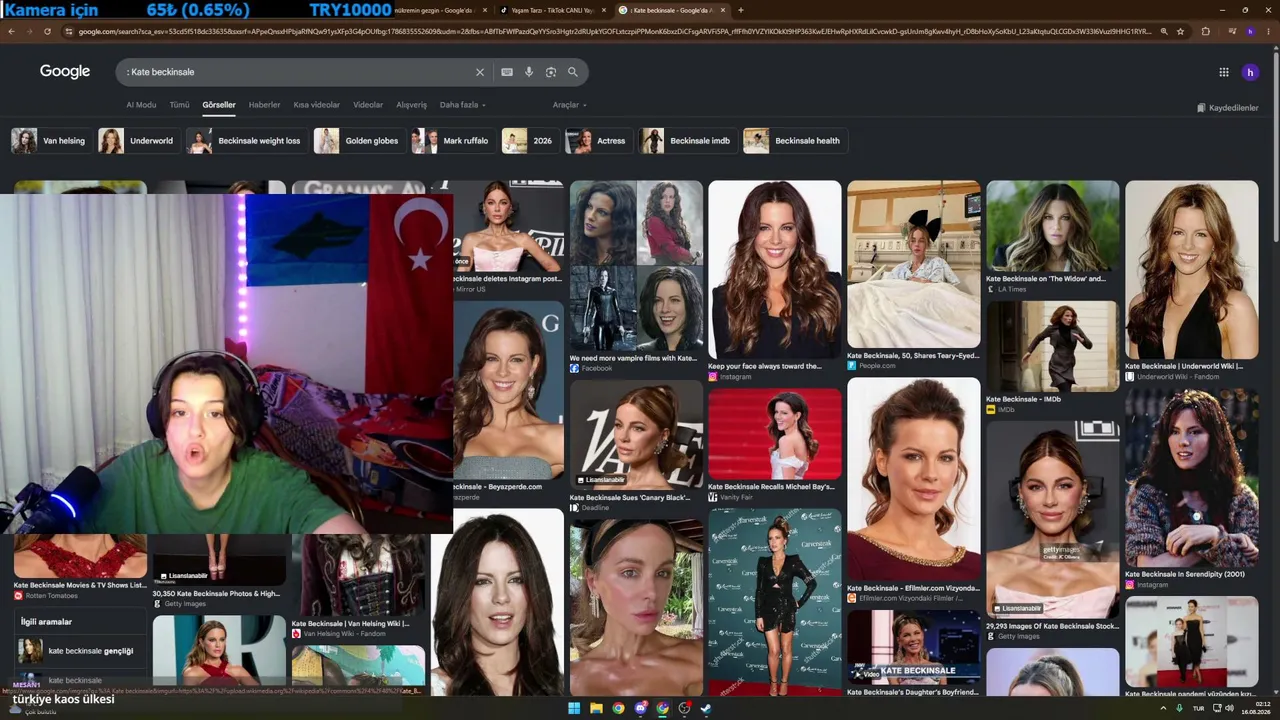1280x720 pixels.
Task: Open the Chrome three-dot menu
Action: [1267, 31]
